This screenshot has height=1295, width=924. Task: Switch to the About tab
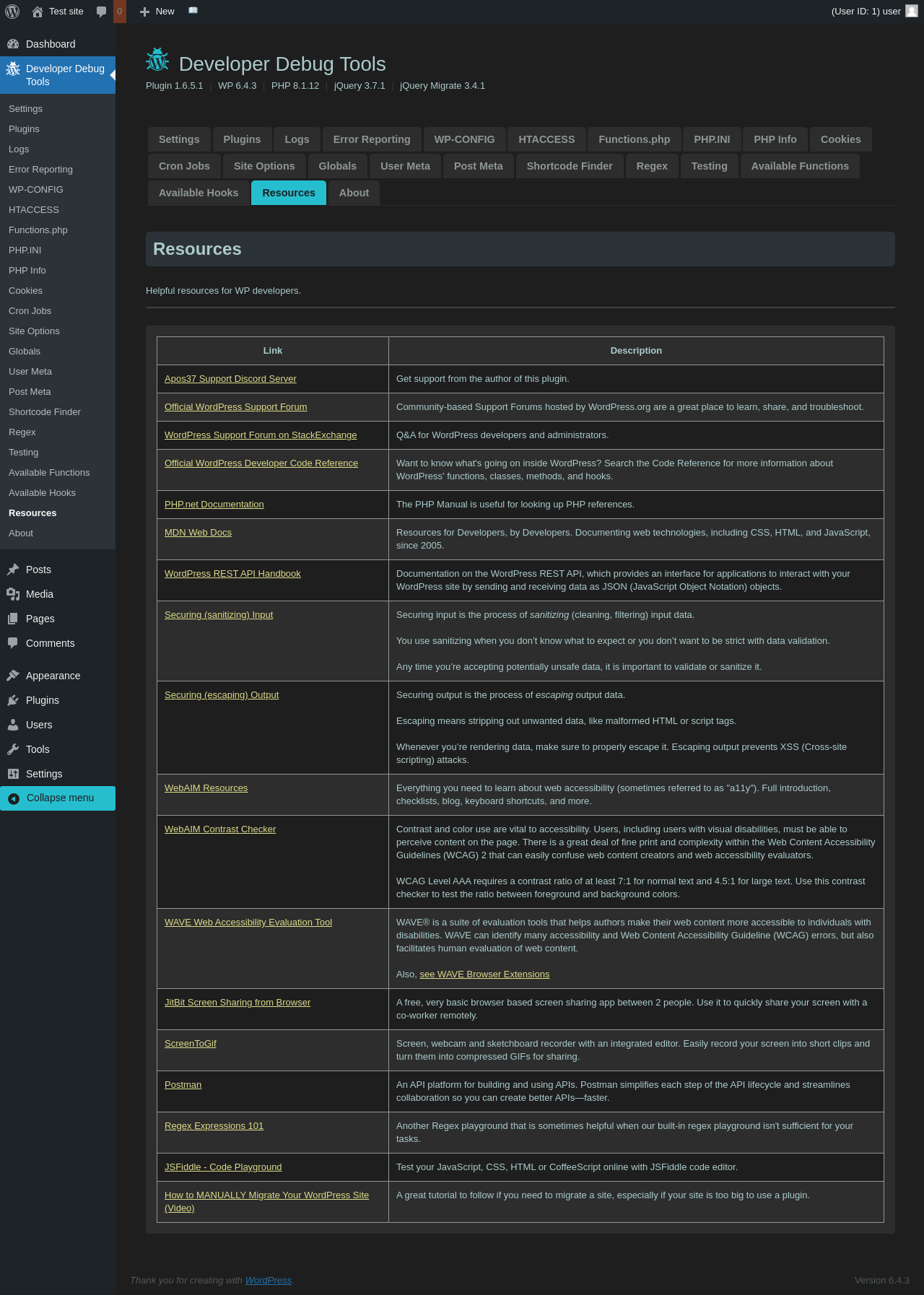click(354, 193)
